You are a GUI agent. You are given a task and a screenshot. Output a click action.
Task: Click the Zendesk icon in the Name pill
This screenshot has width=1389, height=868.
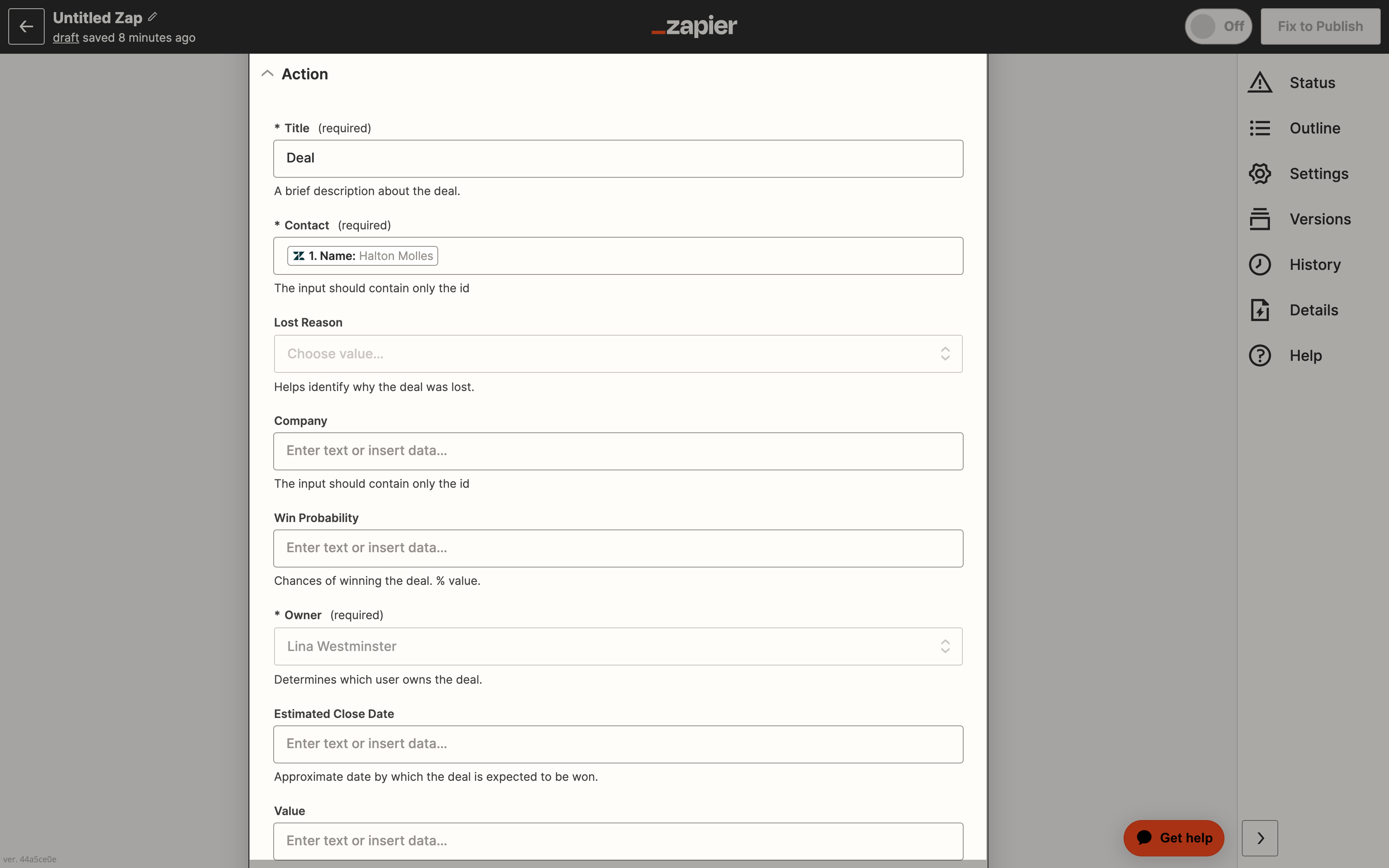[x=299, y=256]
